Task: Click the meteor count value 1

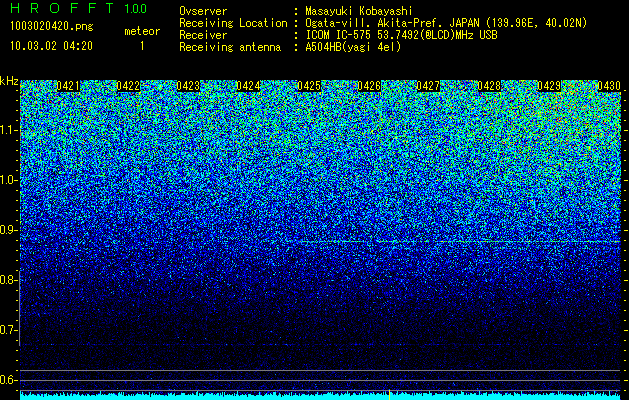Action: tap(142, 46)
